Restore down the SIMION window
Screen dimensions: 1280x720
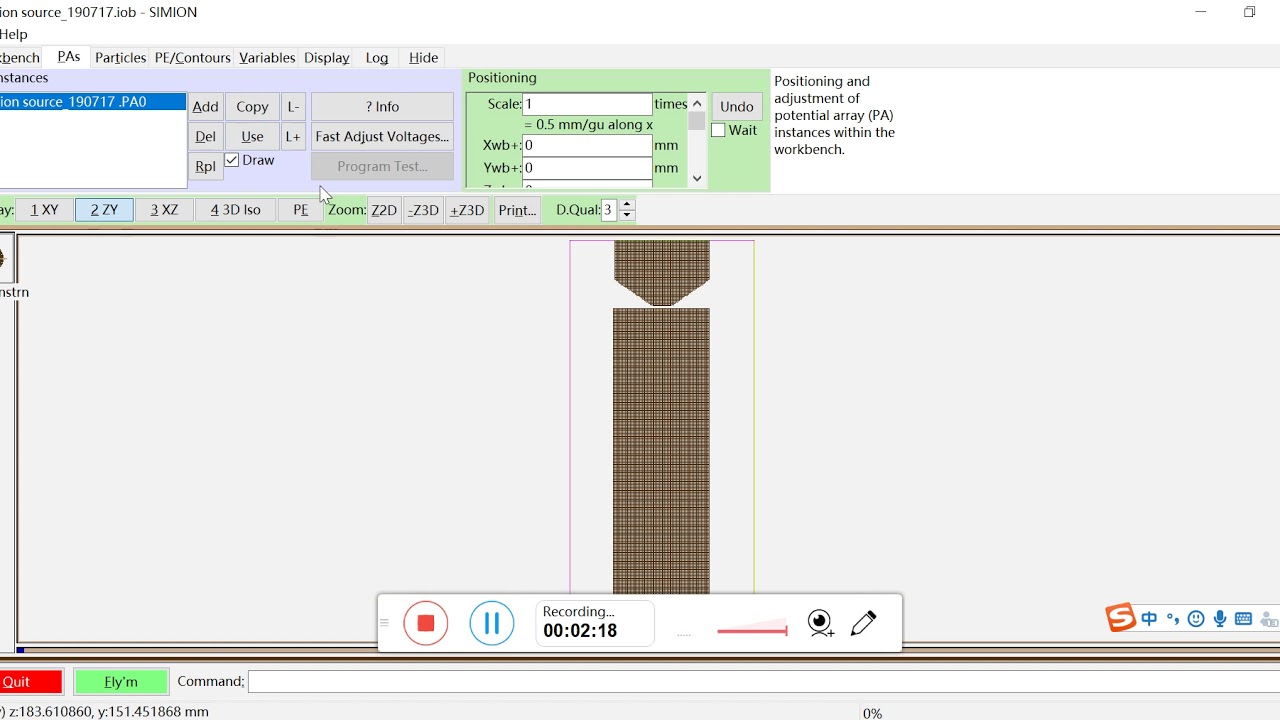[x=1250, y=12]
